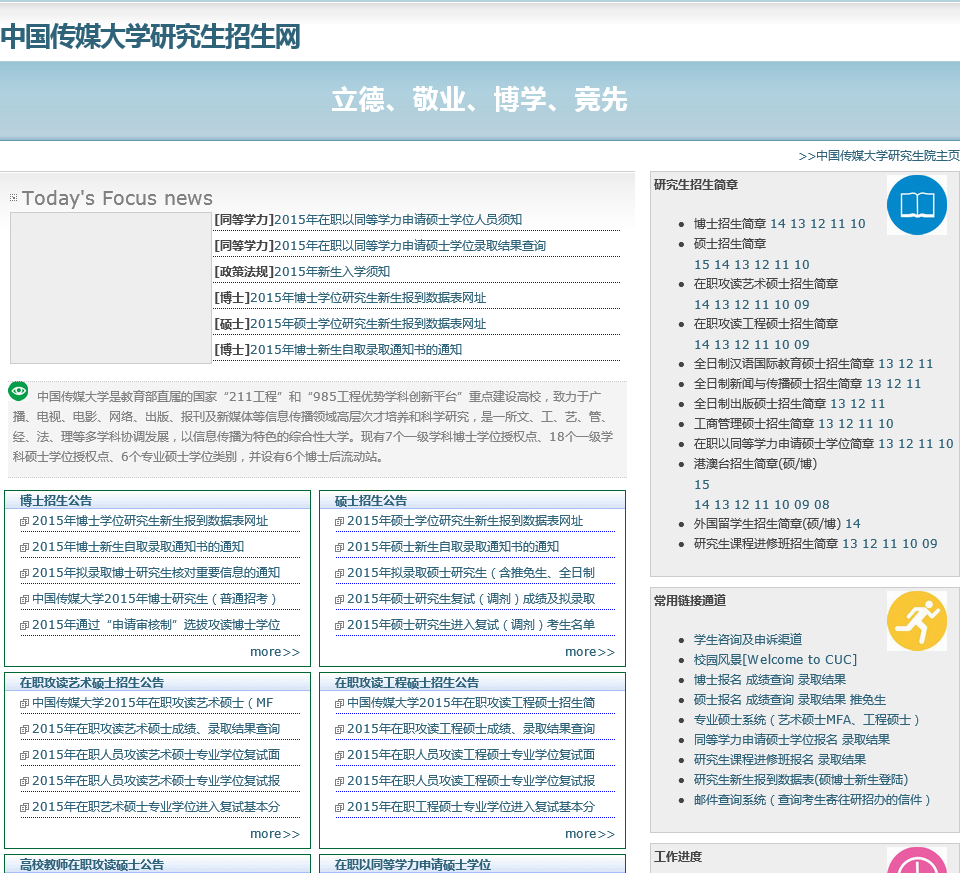Click the bullet icon beside 2015年拟录取博士研究生核对重要信息的通知
Viewport: 960px width, 873px height.
point(24,574)
